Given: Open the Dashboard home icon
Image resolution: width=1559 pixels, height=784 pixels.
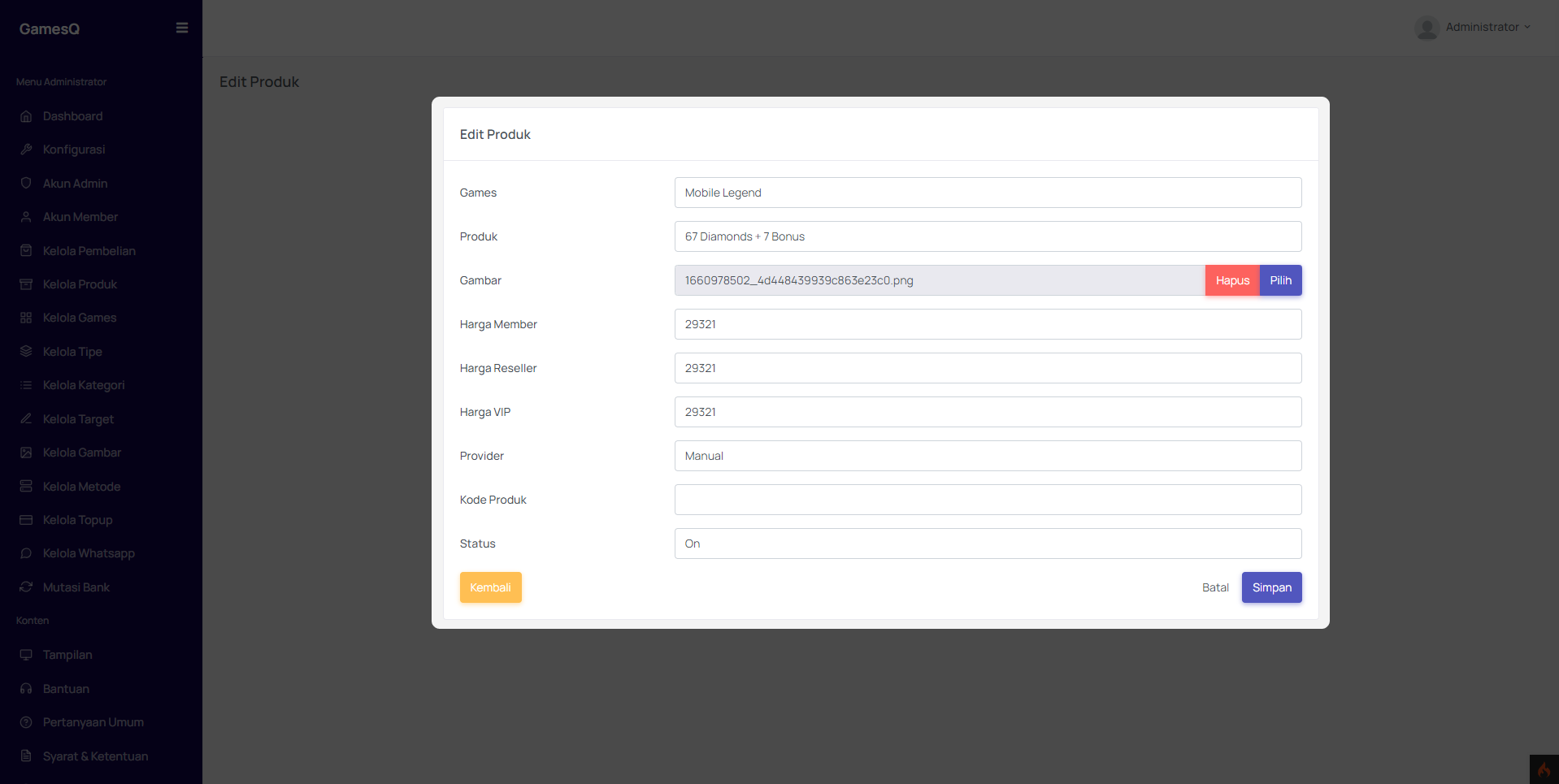Looking at the screenshot, I should coord(26,116).
